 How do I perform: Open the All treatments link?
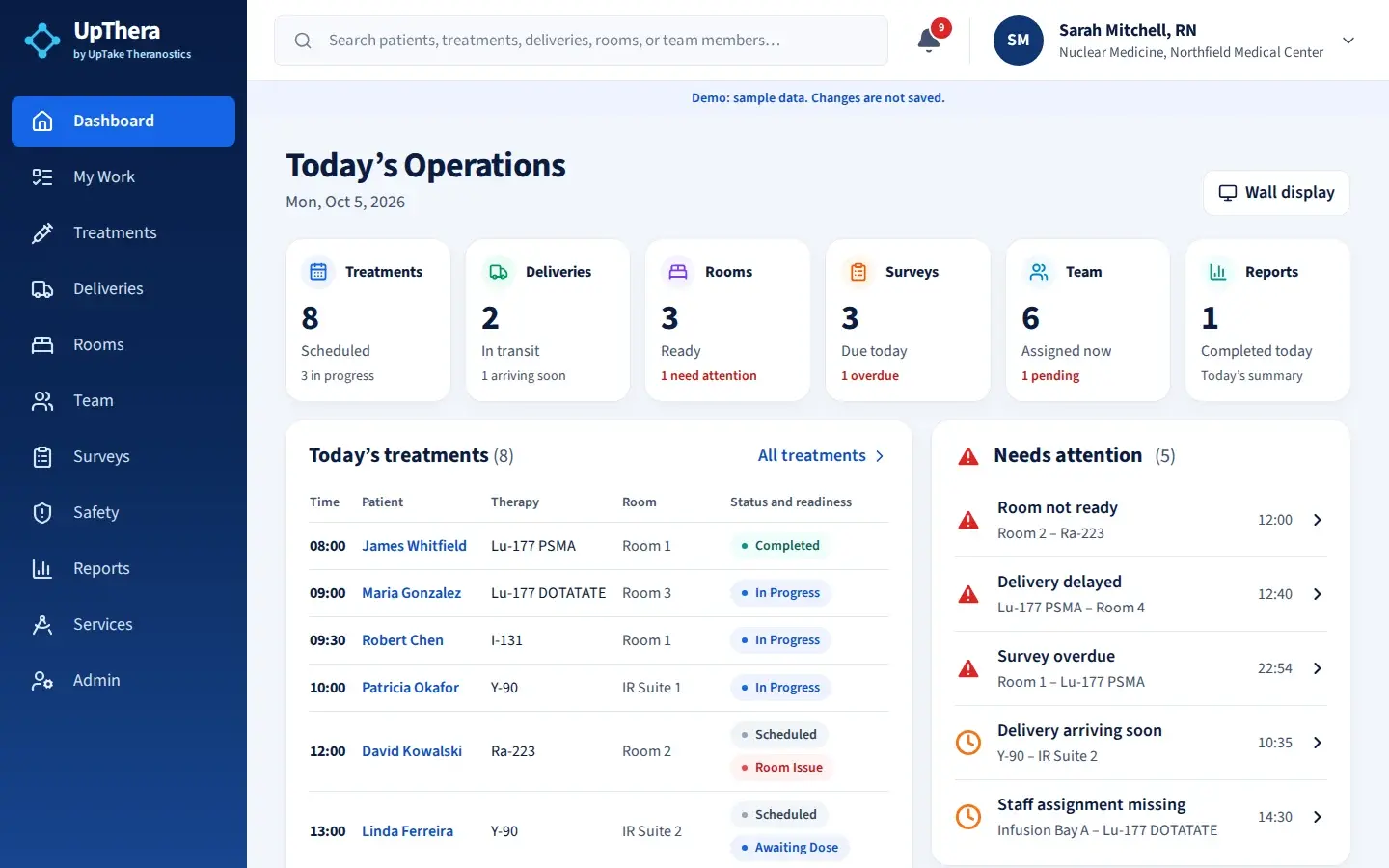coord(821,455)
